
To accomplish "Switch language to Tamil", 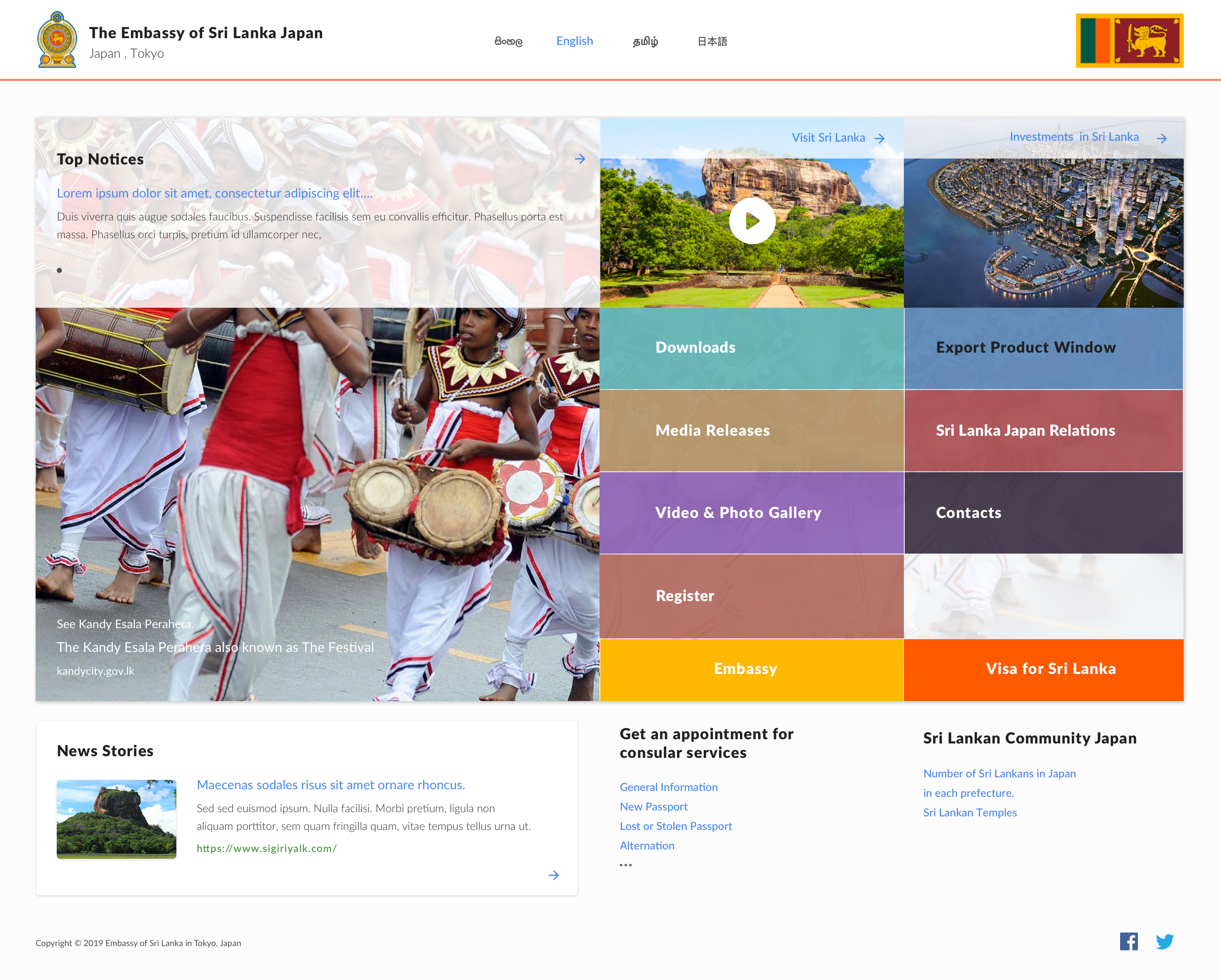I will (645, 42).
